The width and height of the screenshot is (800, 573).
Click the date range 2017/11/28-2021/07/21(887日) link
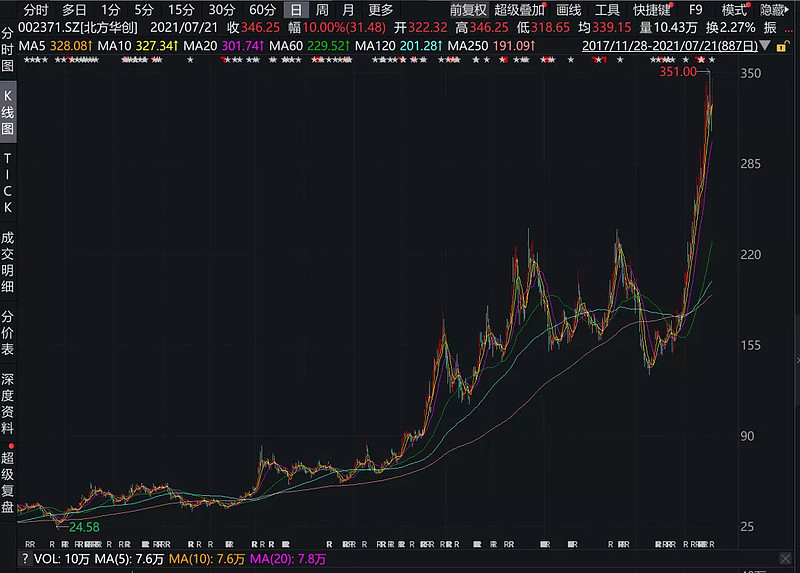point(670,46)
